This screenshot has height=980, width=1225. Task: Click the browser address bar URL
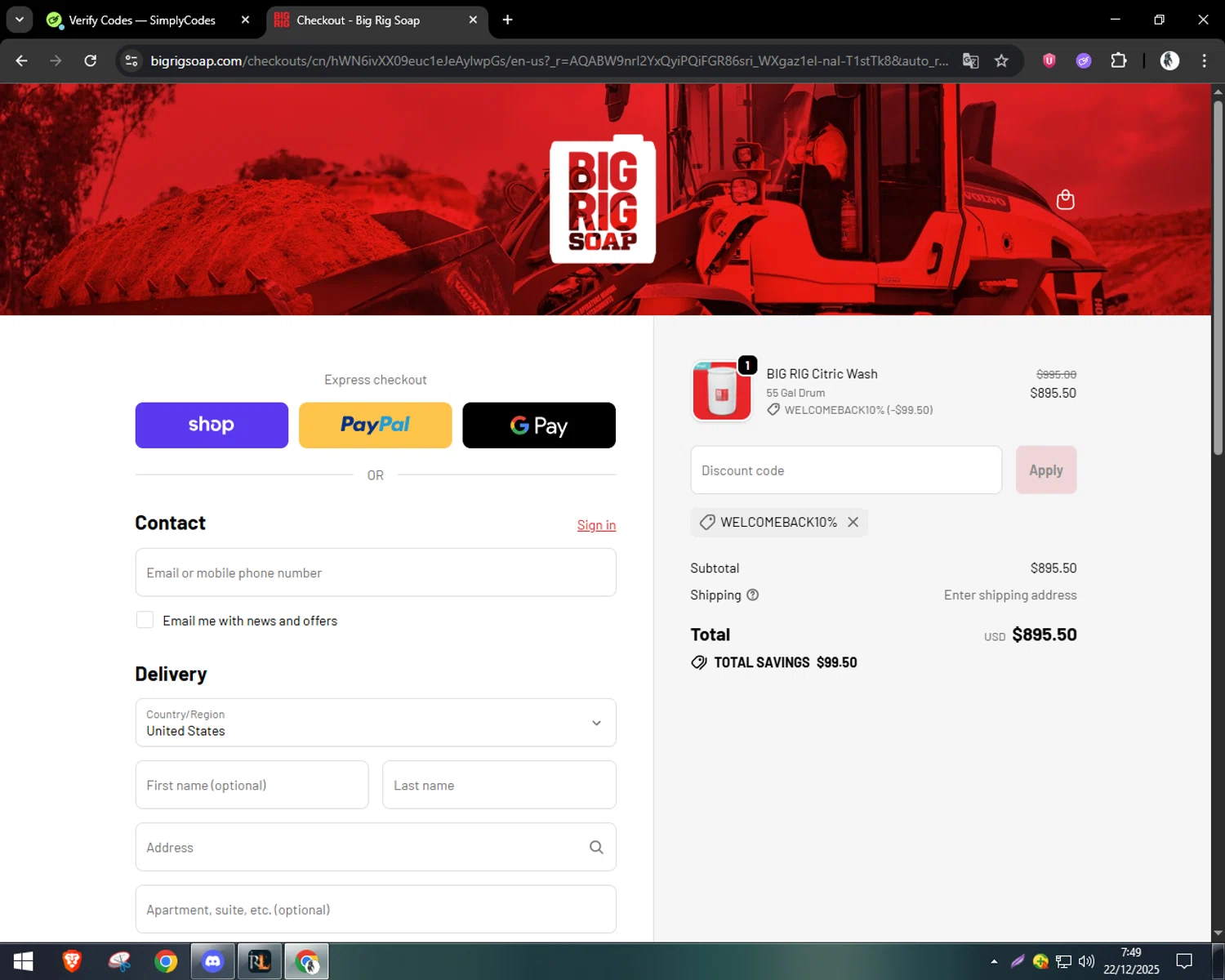pyautogui.click(x=549, y=60)
